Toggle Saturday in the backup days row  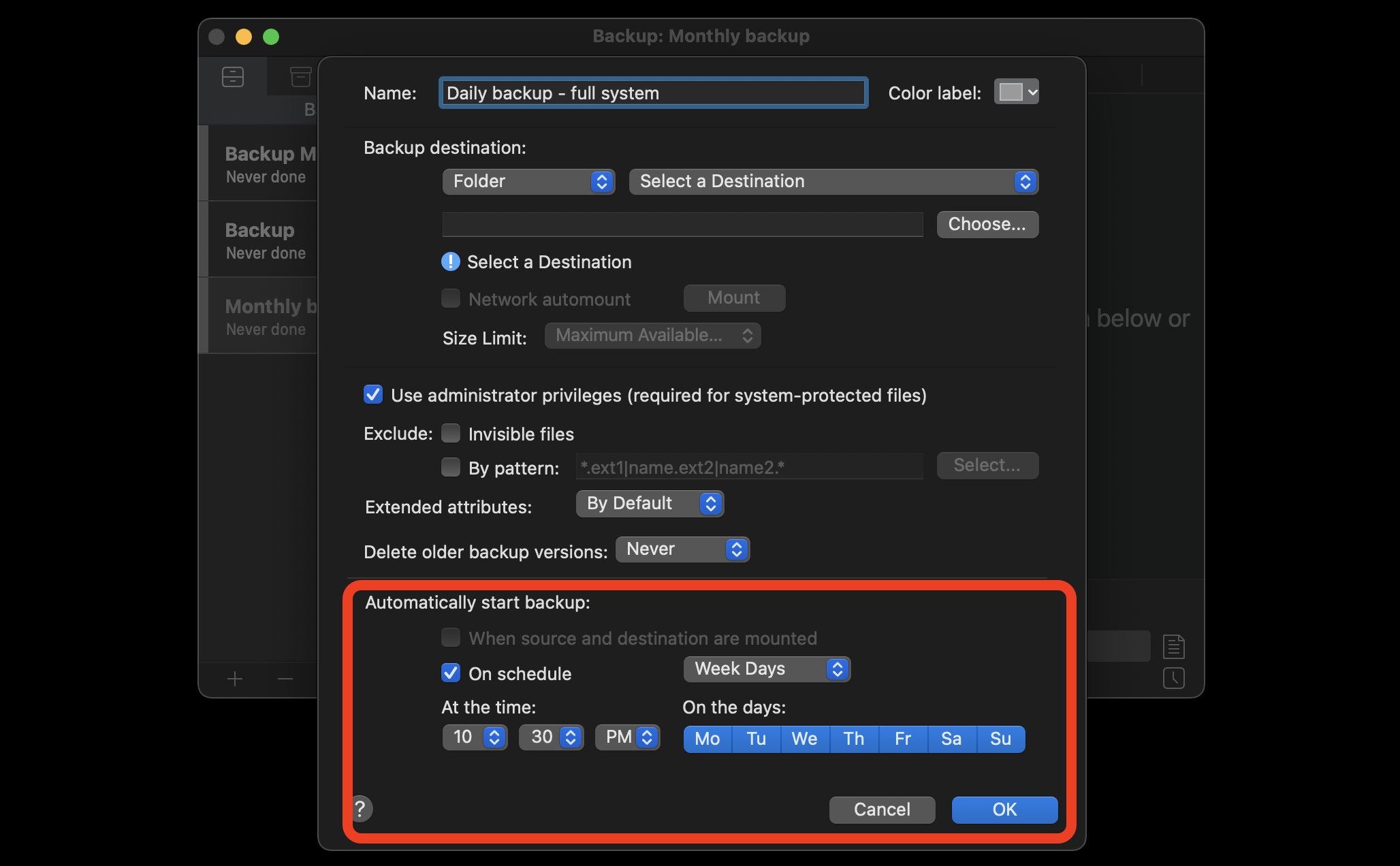[951, 739]
